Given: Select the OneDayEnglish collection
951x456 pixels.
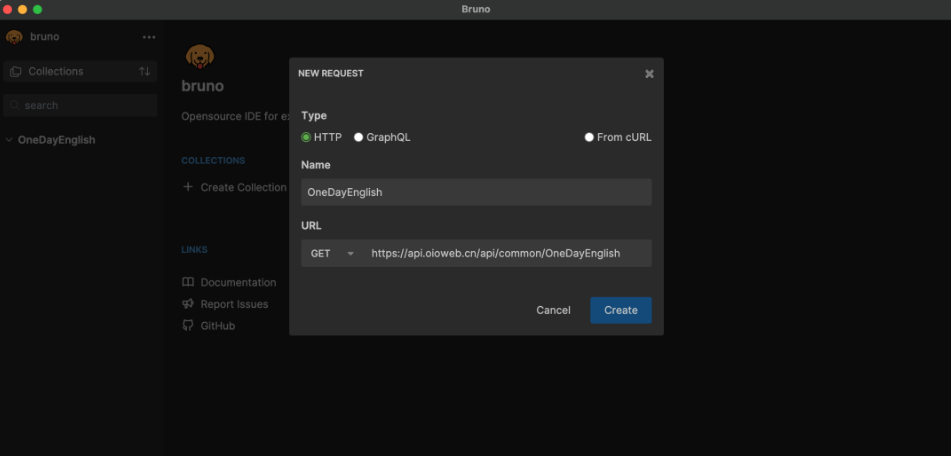Looking at the screenshot, I should coord(56,140).
